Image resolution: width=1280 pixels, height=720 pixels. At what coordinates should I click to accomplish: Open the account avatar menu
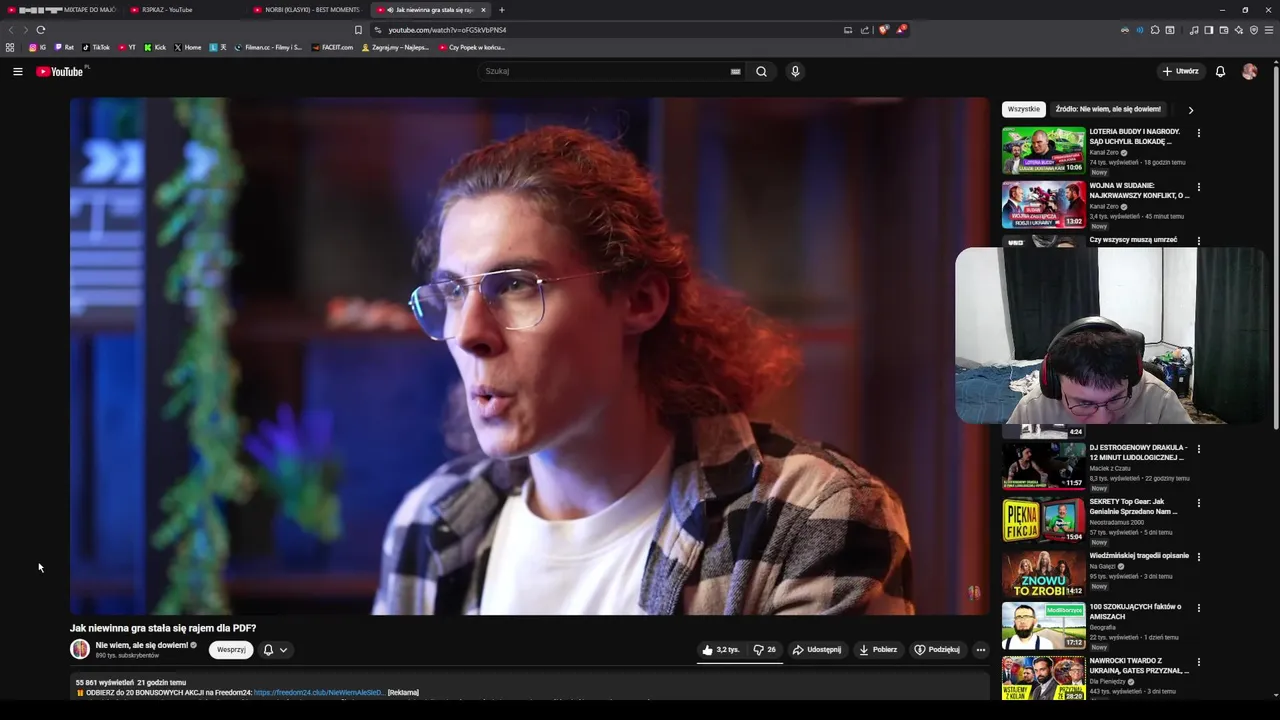point(1249,71)
